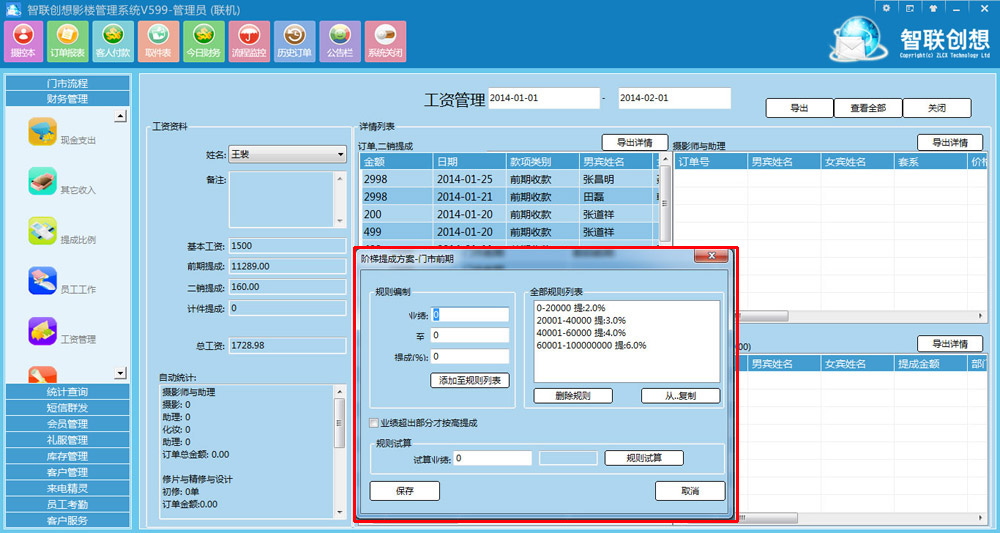Image resolution: width=1000 pixels, height=533 pixels.
Task: Open the 订单报表 toolbar icon
Action: pyautogui.click(x=68, y=41)
